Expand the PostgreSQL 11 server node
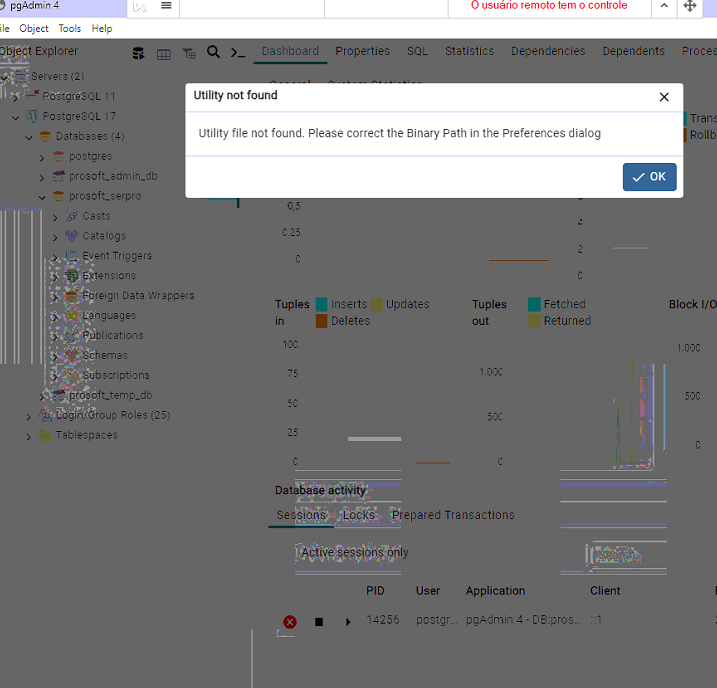The width and height of the screenshot is (717, 688). coord(16,97)
